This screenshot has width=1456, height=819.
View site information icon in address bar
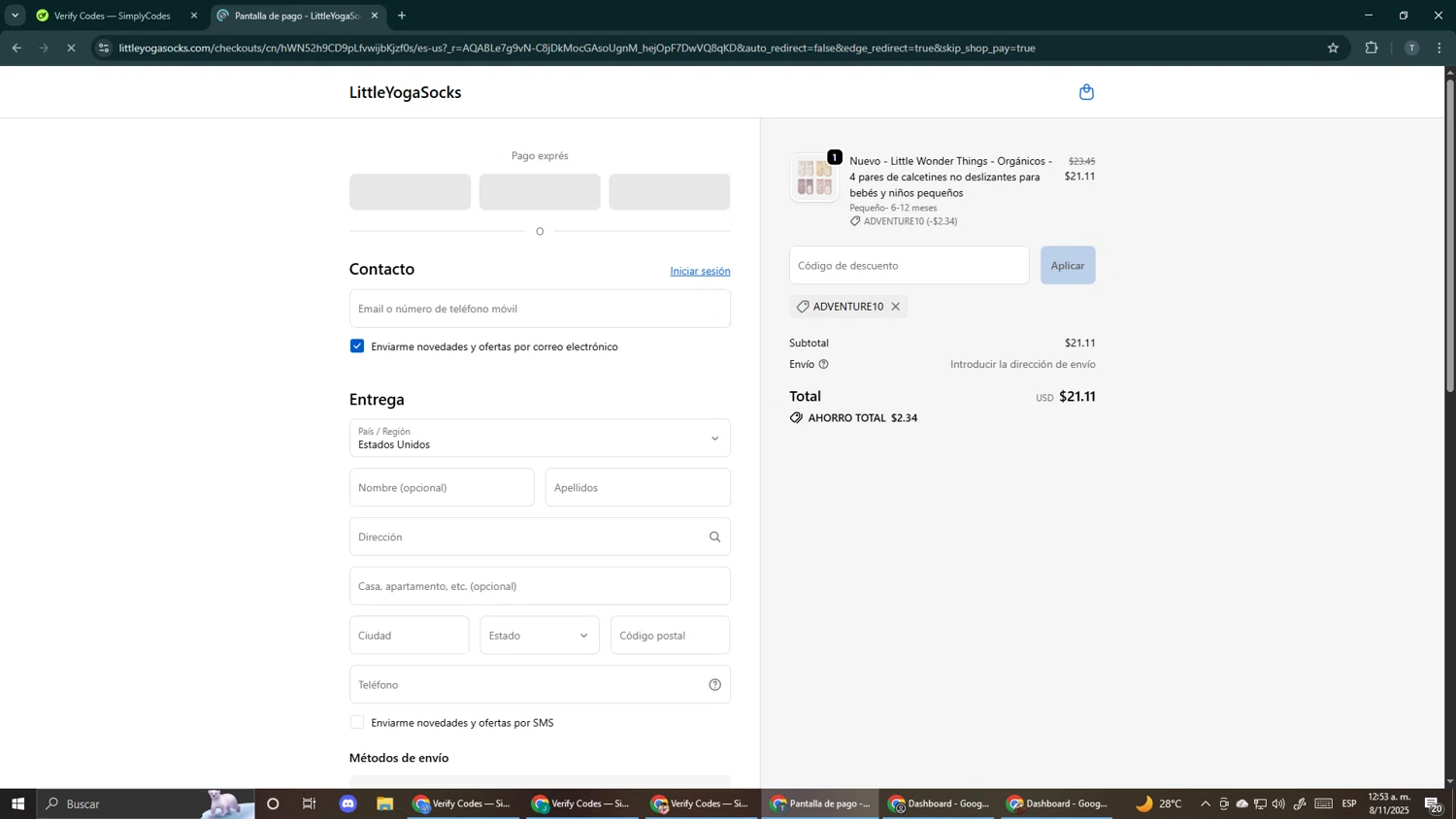[x=104, y=48]
